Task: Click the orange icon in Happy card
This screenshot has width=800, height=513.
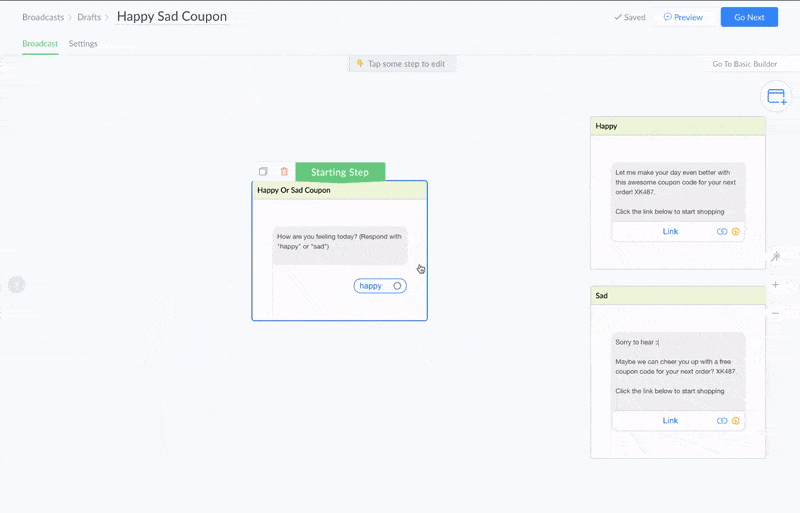Action: (736, 232)
